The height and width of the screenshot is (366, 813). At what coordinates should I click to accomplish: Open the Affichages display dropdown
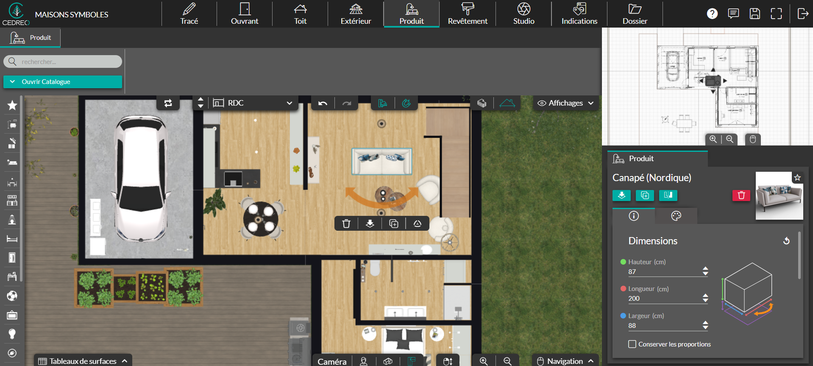[x=566, y=103]
